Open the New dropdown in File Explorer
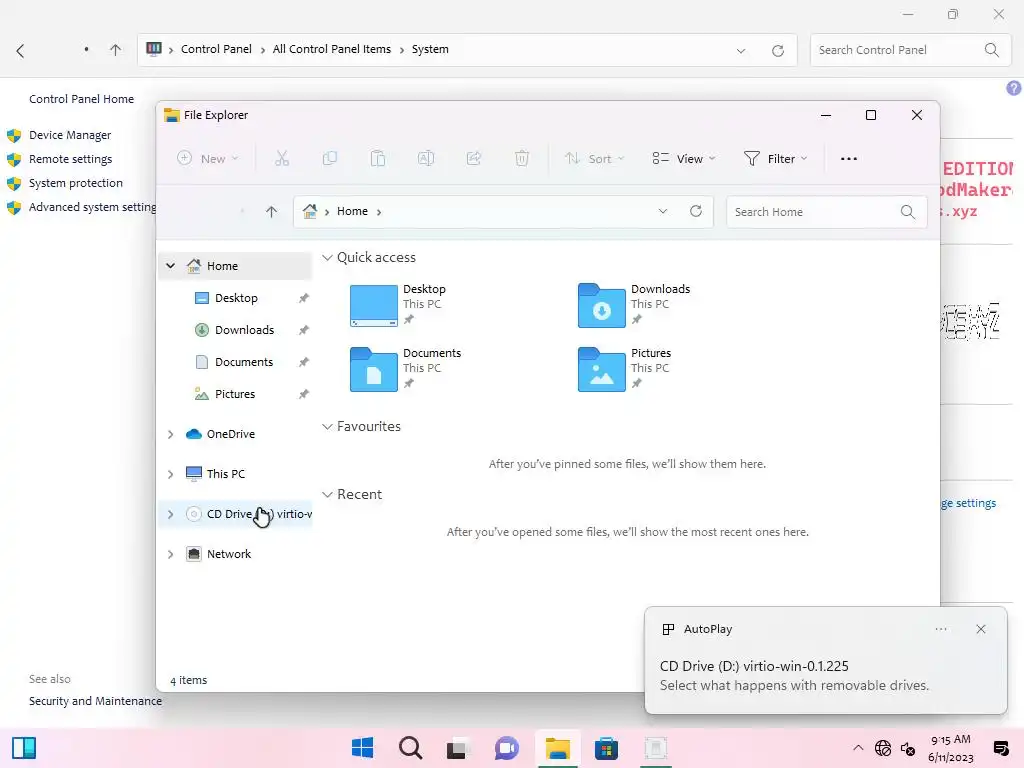Image resolution: width=1024 pixels, height=768 pixels. 208,159
